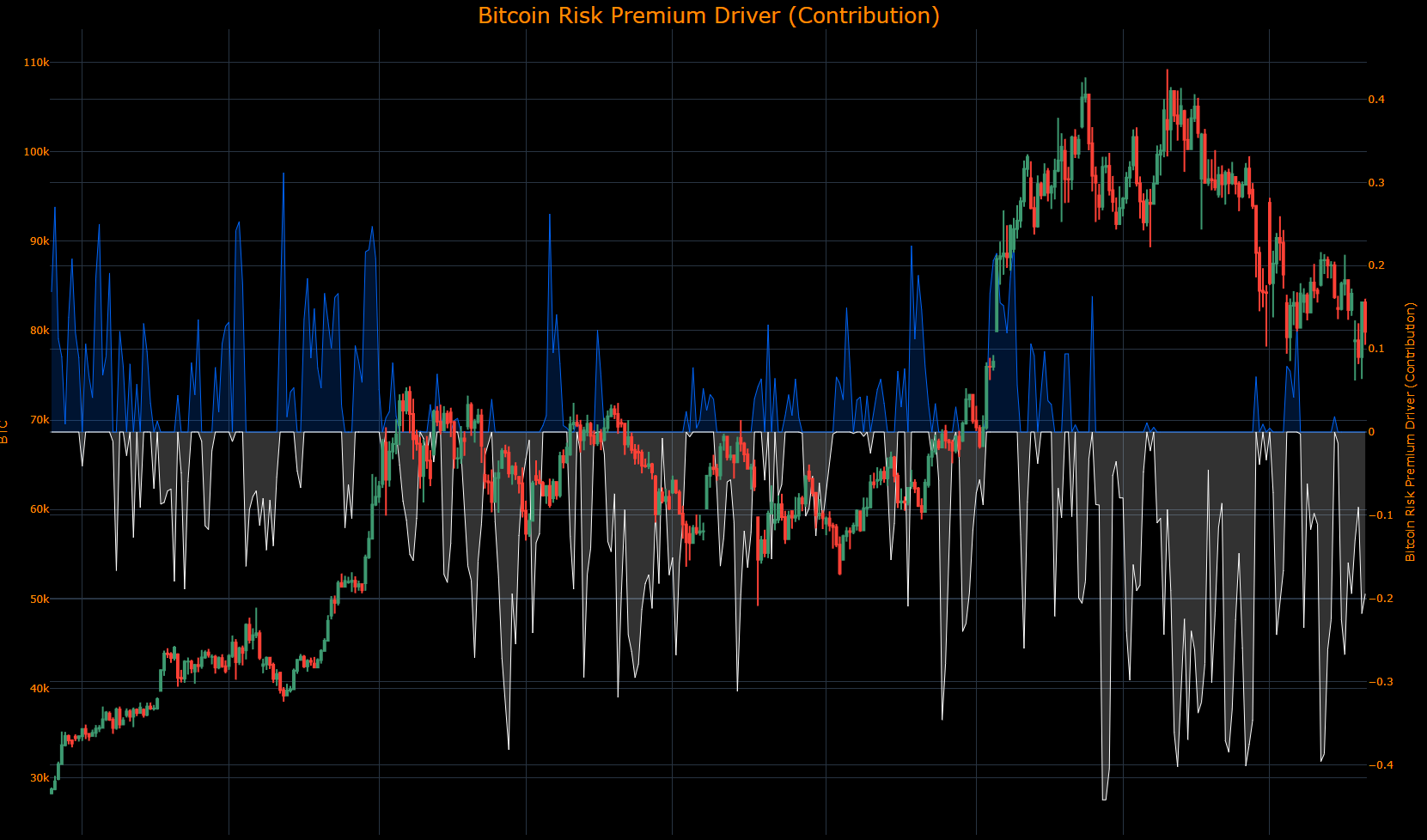Click the chart title 'Bitcoin Risk Premium Driver (Contribution)'
Image resolution: width=1427 pixels, height=840 pixels.
(x=709, y=15)
